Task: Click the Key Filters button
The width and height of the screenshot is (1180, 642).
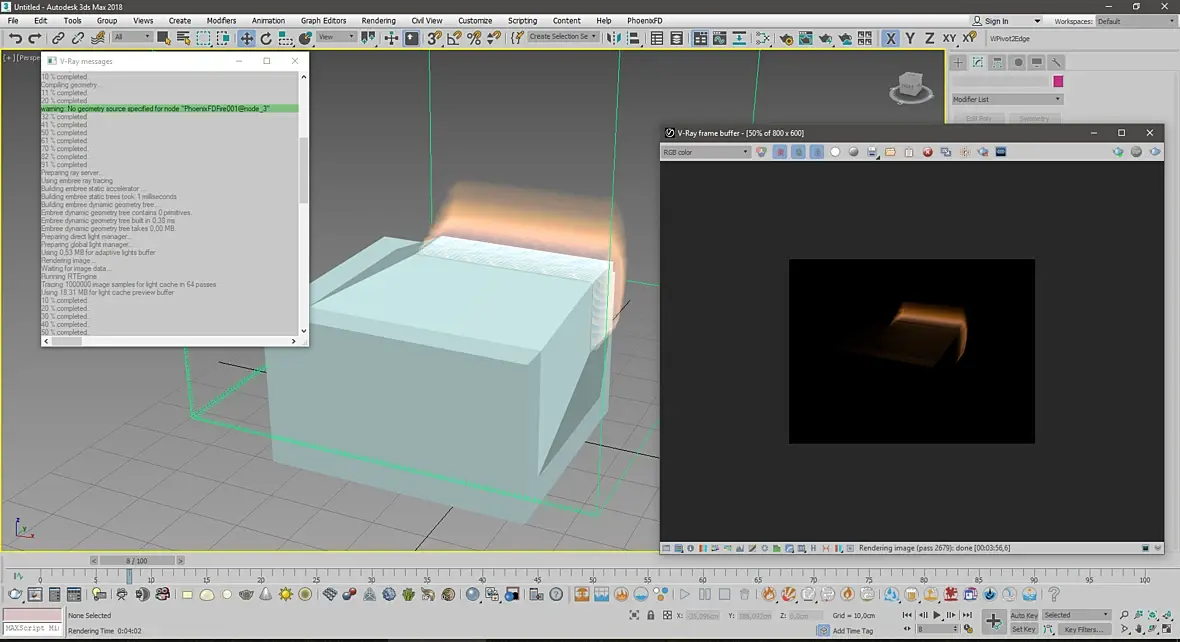Action: click(1082, 629)
